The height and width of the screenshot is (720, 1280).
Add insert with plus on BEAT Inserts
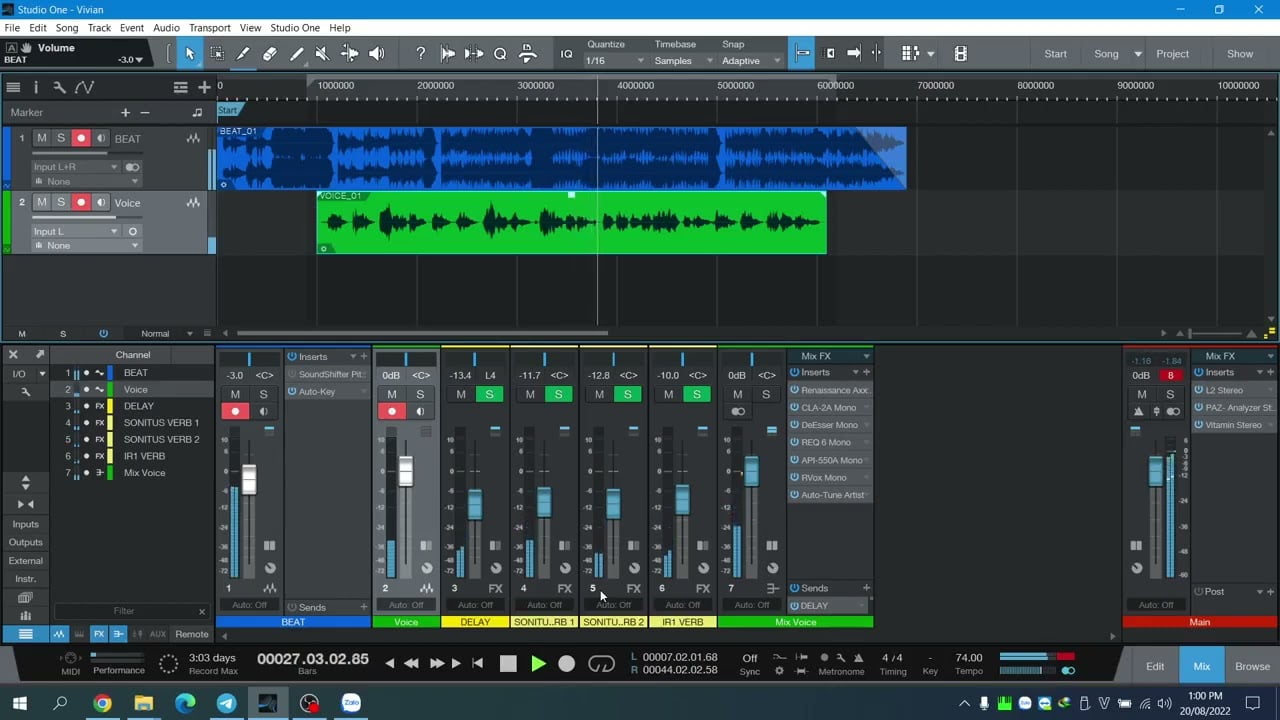coord(364,356)
